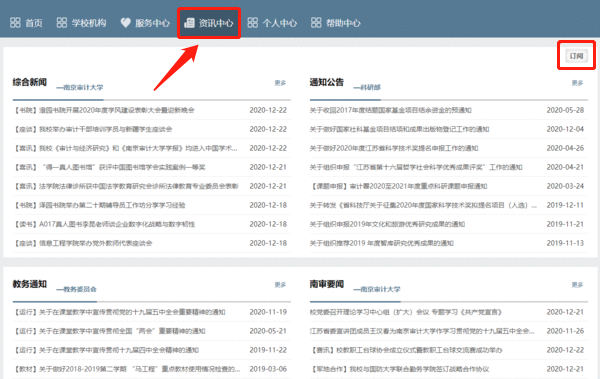This screenshot has width=600, height=379.
Task: Click 南京审计大学 source label beside 南审要闻
Action: pos(377,289)
